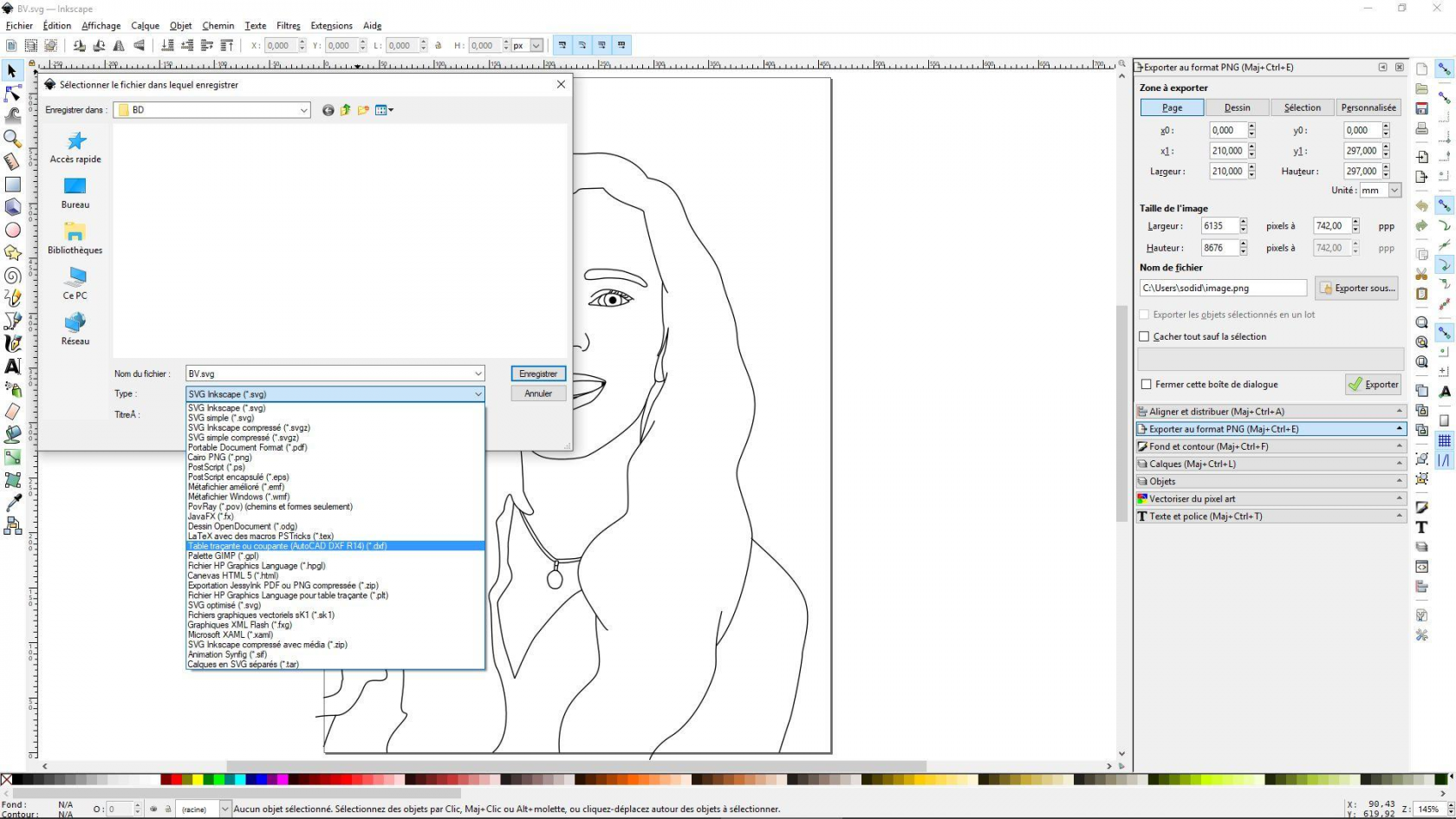Viewport: 1456px width, 819px height.
Task: Select the calligraphy tool
Action: [x=12, y=343]
